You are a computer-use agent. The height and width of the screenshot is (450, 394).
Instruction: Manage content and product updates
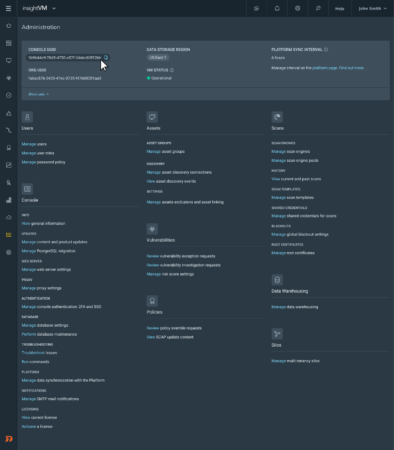(x=54, y=242)
